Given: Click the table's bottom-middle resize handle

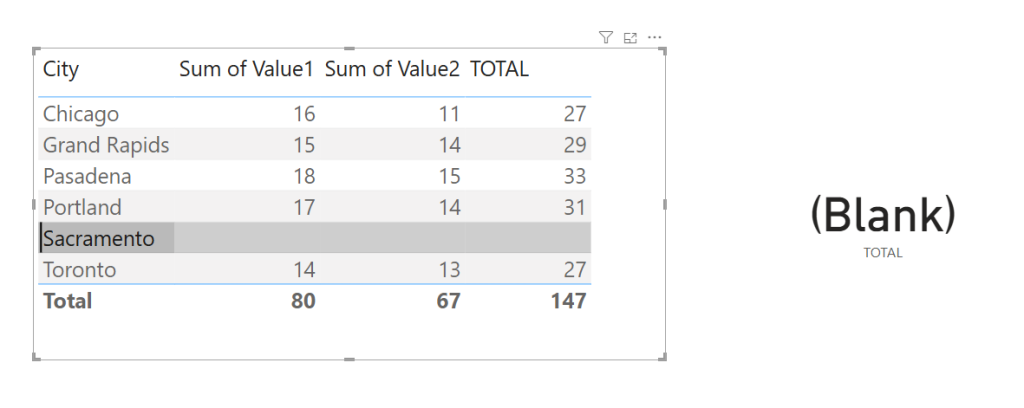Looking at the screenshot, I should click(x=349, y=358).
